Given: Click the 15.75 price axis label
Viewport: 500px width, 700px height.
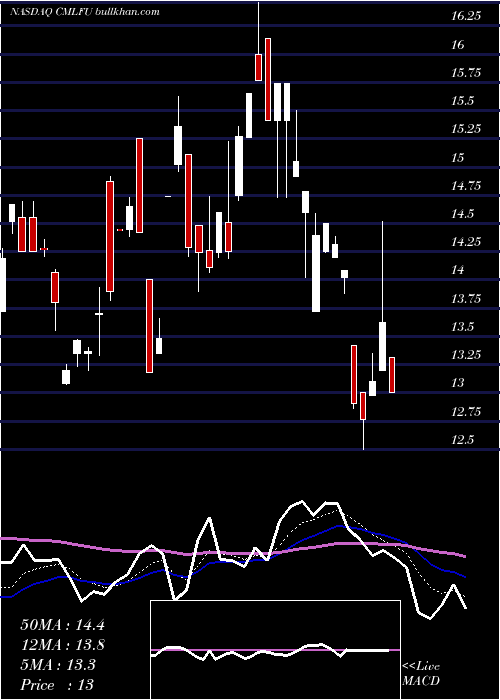Looking at the screenshot, I should [467, 73].
